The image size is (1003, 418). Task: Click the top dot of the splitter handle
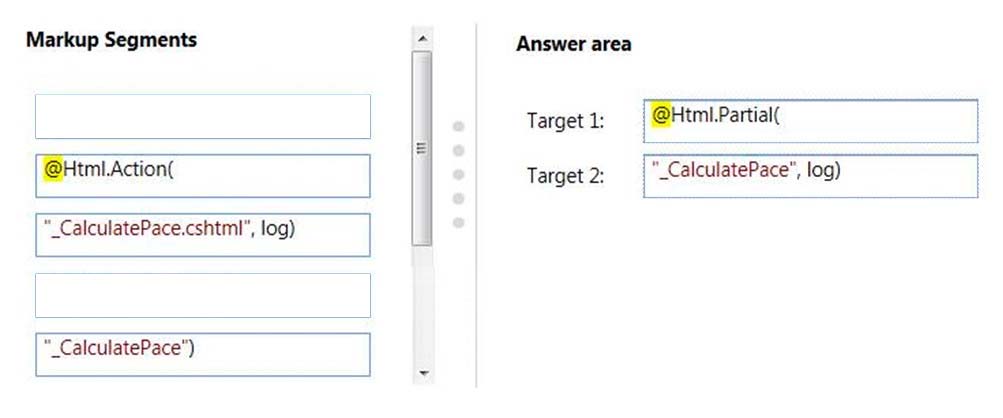point(458,126)
